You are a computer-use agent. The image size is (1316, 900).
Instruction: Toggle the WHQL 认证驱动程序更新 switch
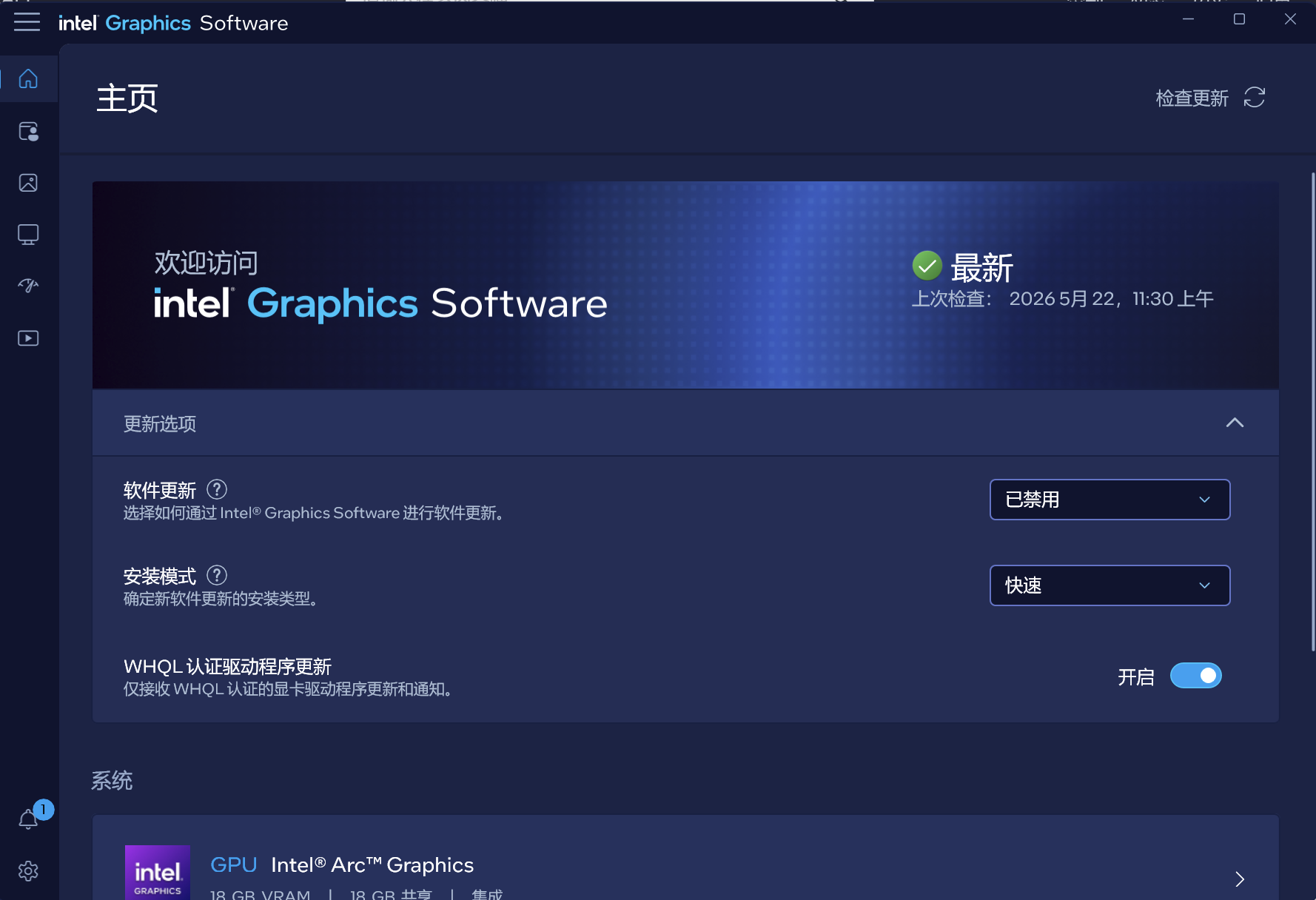tap(1195, 676)
